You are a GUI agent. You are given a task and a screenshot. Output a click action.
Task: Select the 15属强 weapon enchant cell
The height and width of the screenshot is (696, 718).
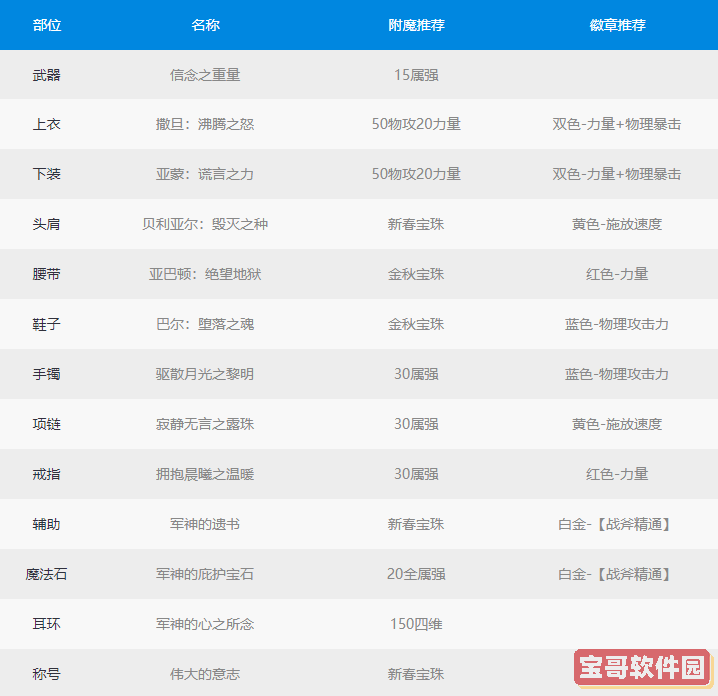click(x=416, y=75)
